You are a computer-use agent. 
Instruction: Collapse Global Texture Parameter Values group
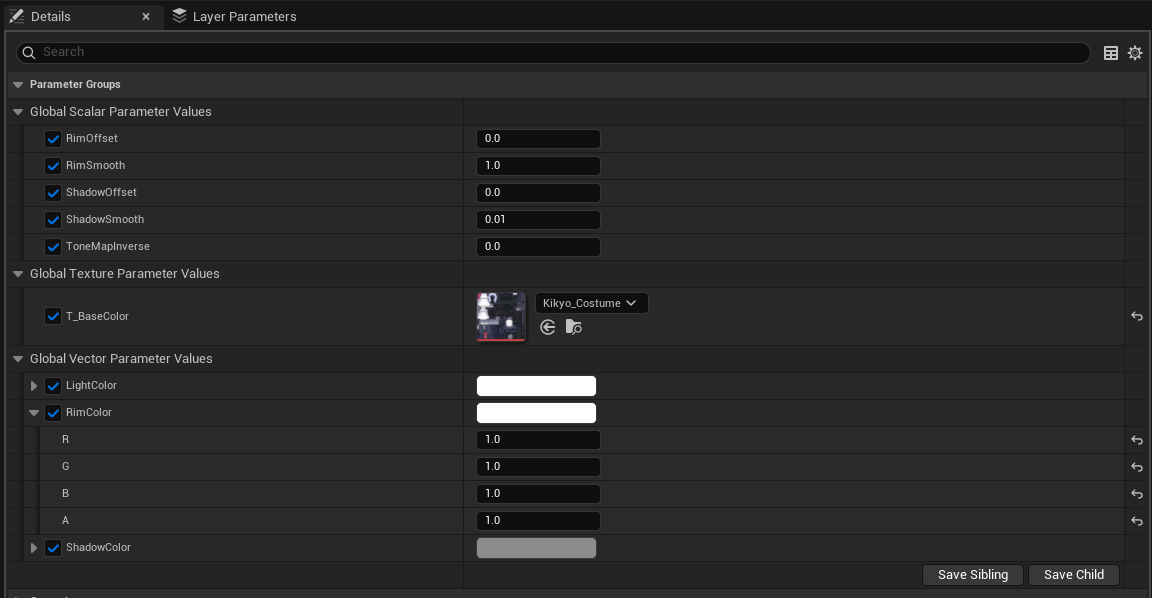(18, 274)
